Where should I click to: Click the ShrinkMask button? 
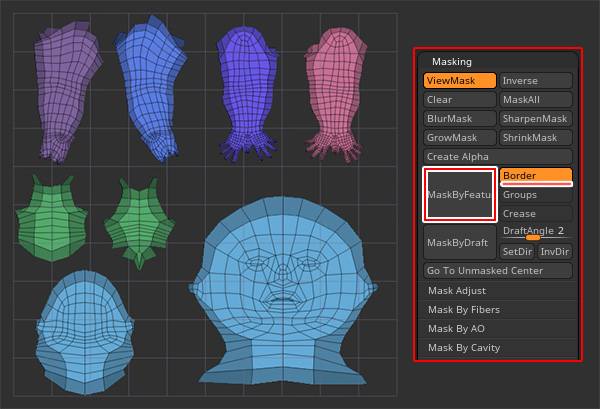[x=535, y=138]
